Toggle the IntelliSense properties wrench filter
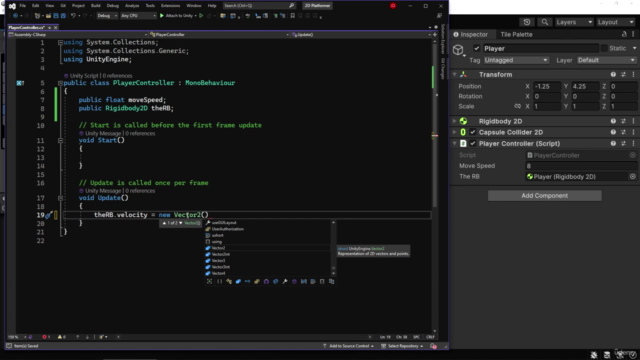The width and height of the screenshot is (640, 360). (285, 281)
